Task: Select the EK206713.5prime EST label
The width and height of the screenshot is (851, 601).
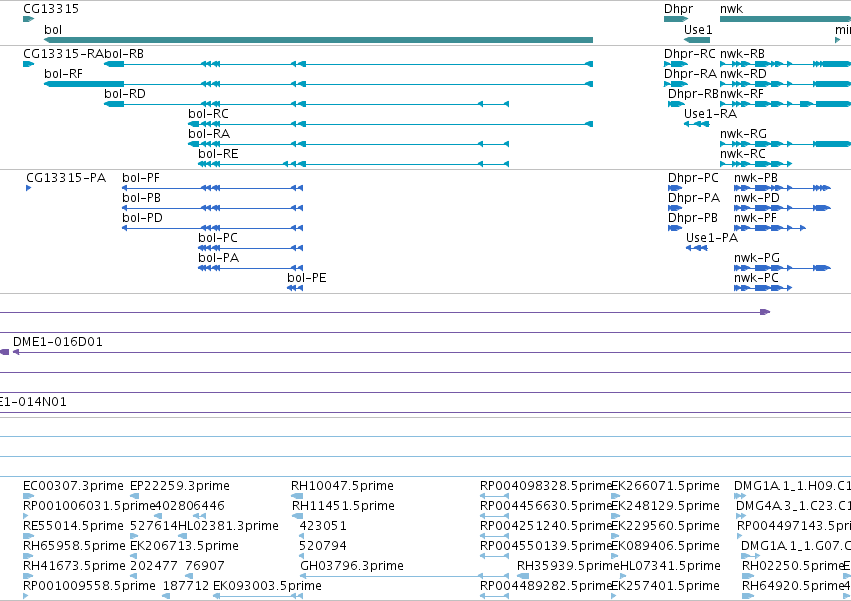Action: click(x=185, y=546)
